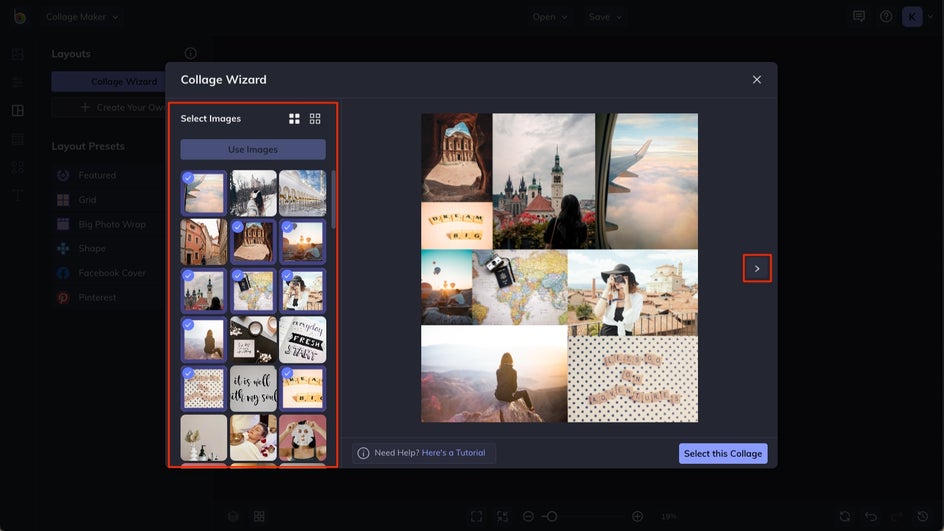Select the Everyday Fresh Start thumbnail
The width and height of the screenshot is (944, 531).
click(x=302, y=340)
